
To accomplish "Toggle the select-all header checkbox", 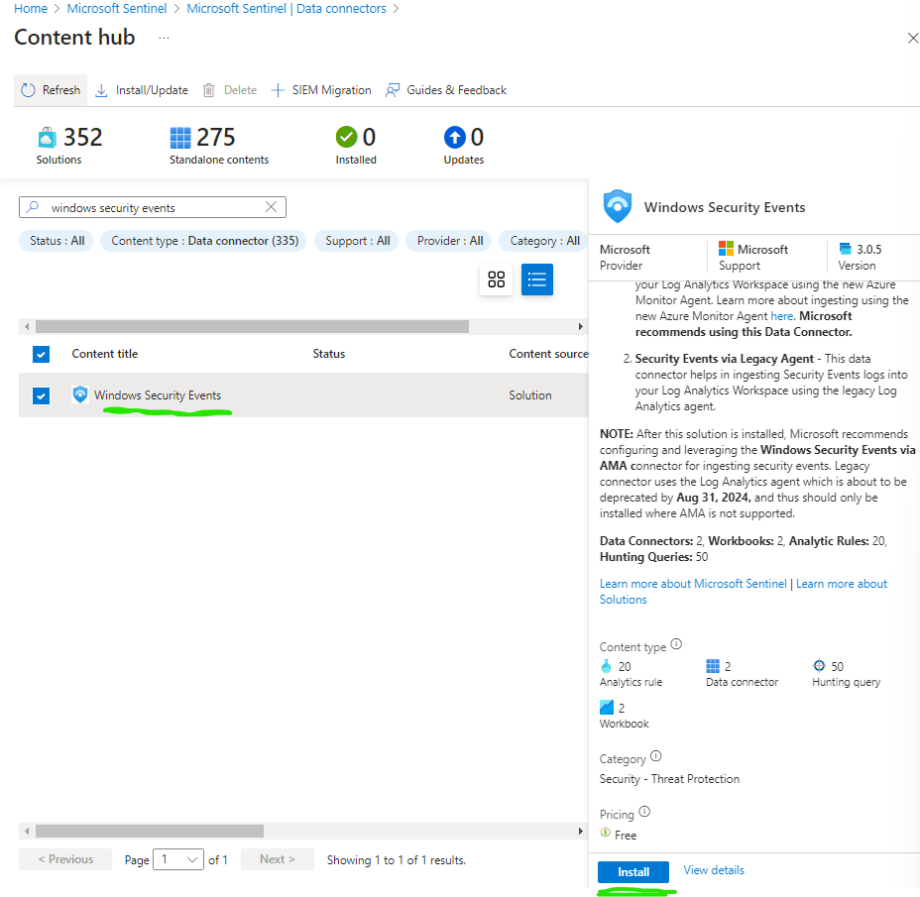I will (41, 354).
